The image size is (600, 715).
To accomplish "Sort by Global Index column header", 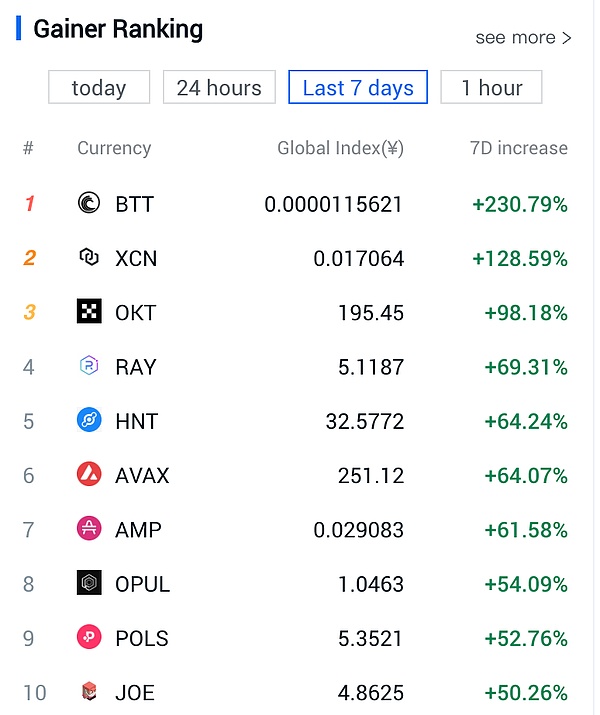I will [x=340, y=148].
